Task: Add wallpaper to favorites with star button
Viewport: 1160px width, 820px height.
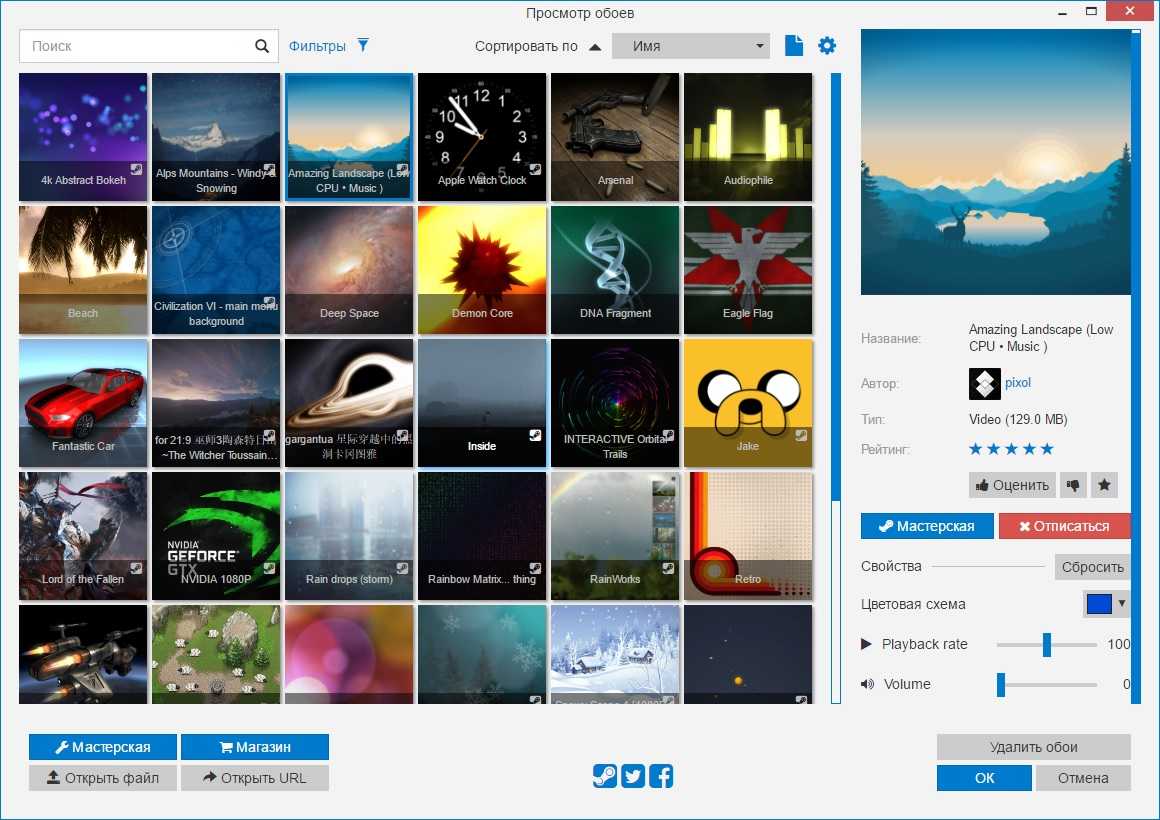Action: [1104, 485]
